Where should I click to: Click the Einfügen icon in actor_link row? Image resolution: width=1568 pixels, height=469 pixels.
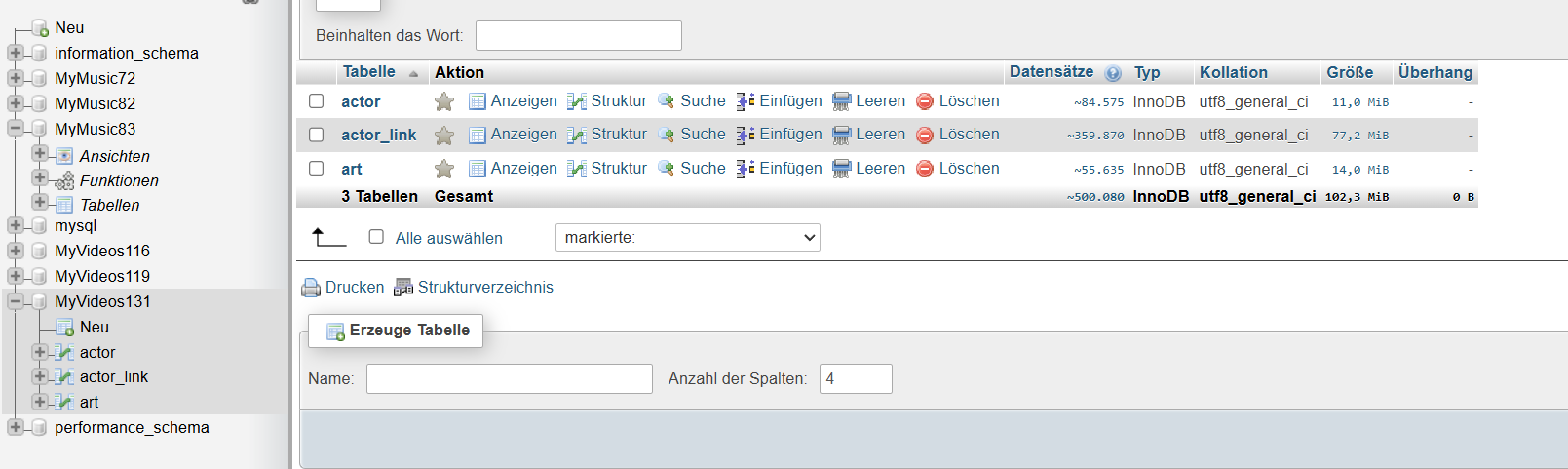point(746,136)
